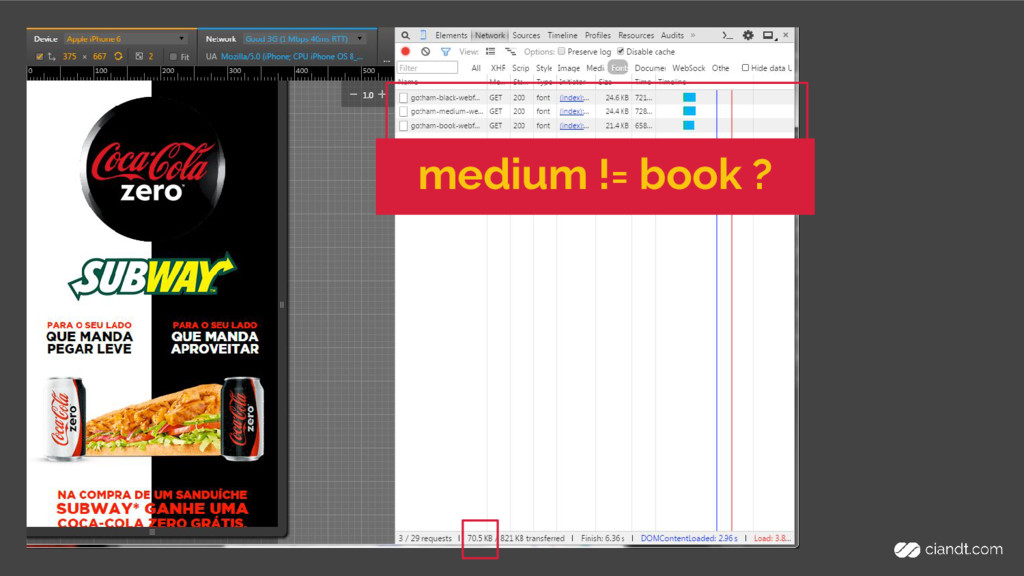Click the network Filter text field

(428, 68)
